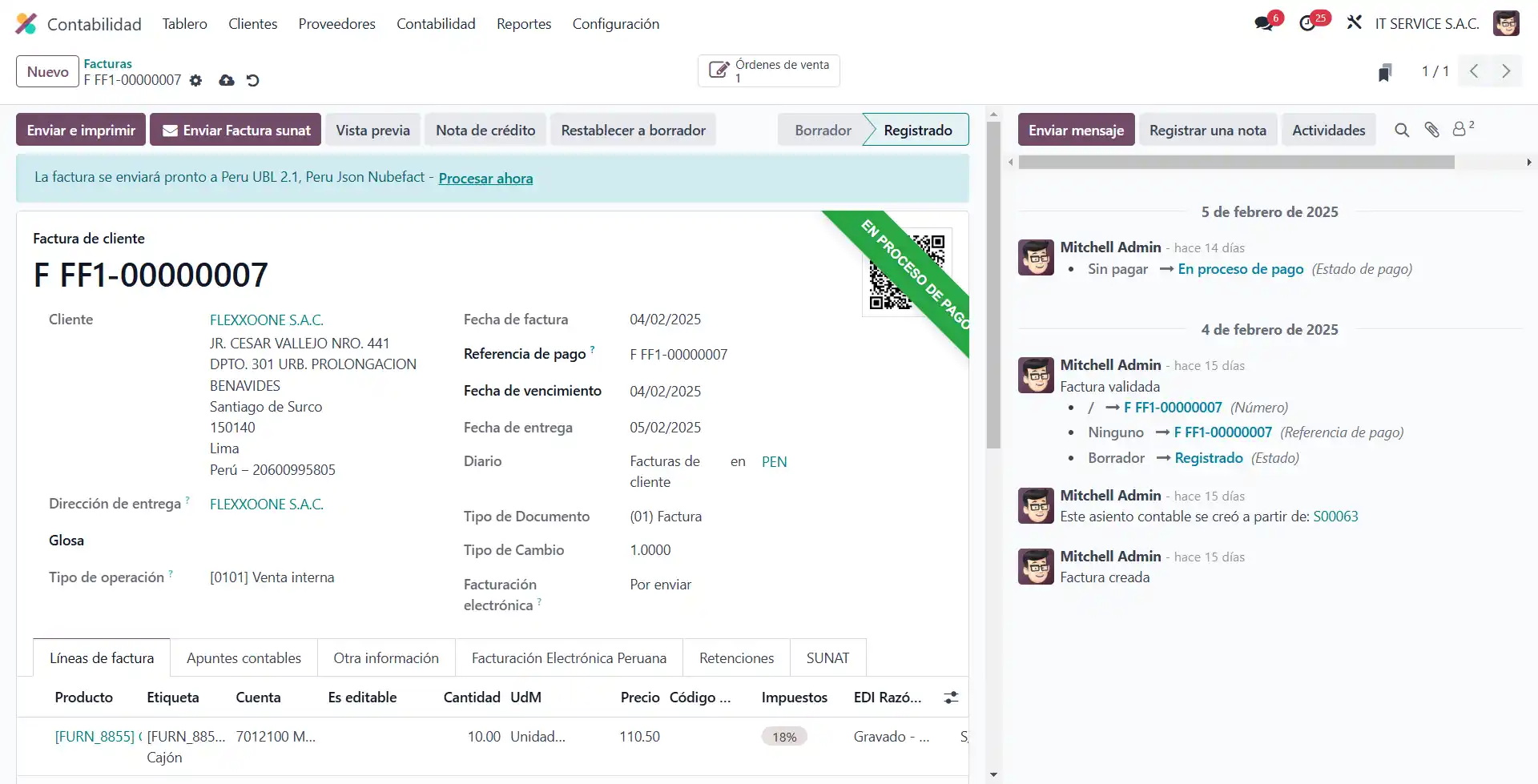Click the 18% tax tag on the invoice line

(784, 737)
